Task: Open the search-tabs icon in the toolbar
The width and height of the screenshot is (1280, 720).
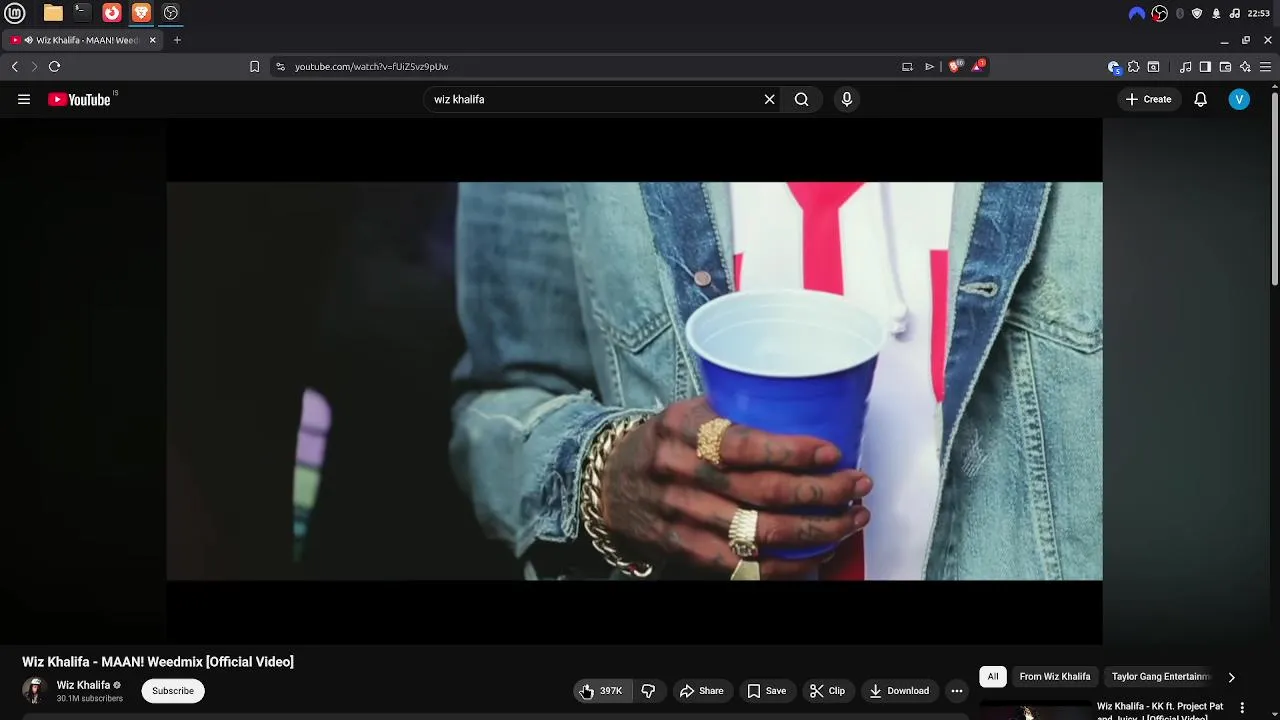Action: pyautogui.click(x=1154, y=67)
